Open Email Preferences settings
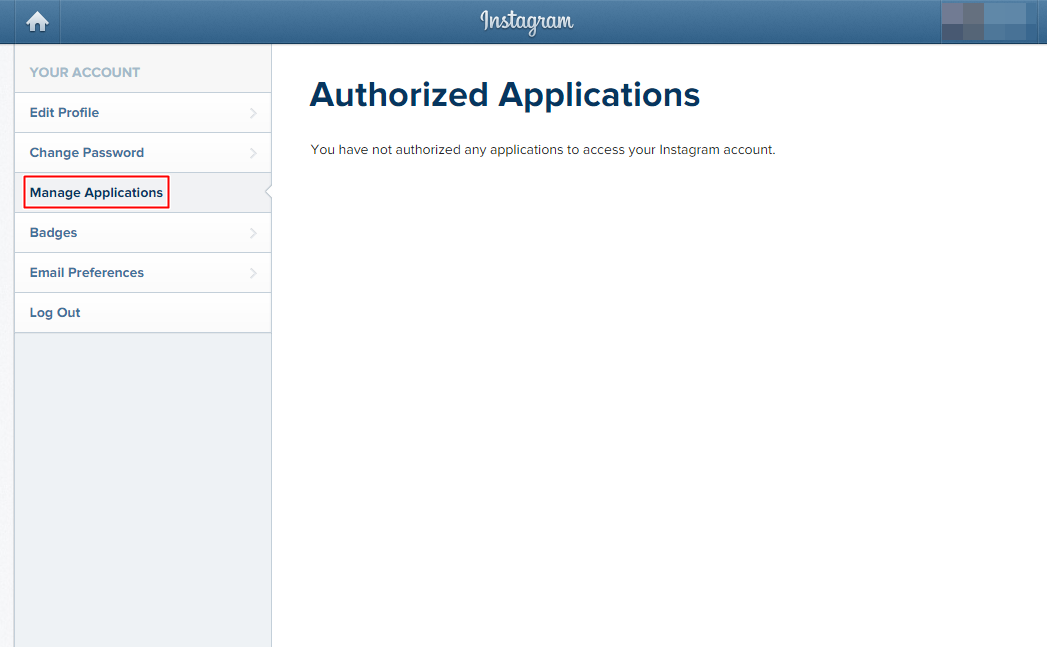This screenshot has width=1047, height=647. pyautogui.click(x=143, y=273)
